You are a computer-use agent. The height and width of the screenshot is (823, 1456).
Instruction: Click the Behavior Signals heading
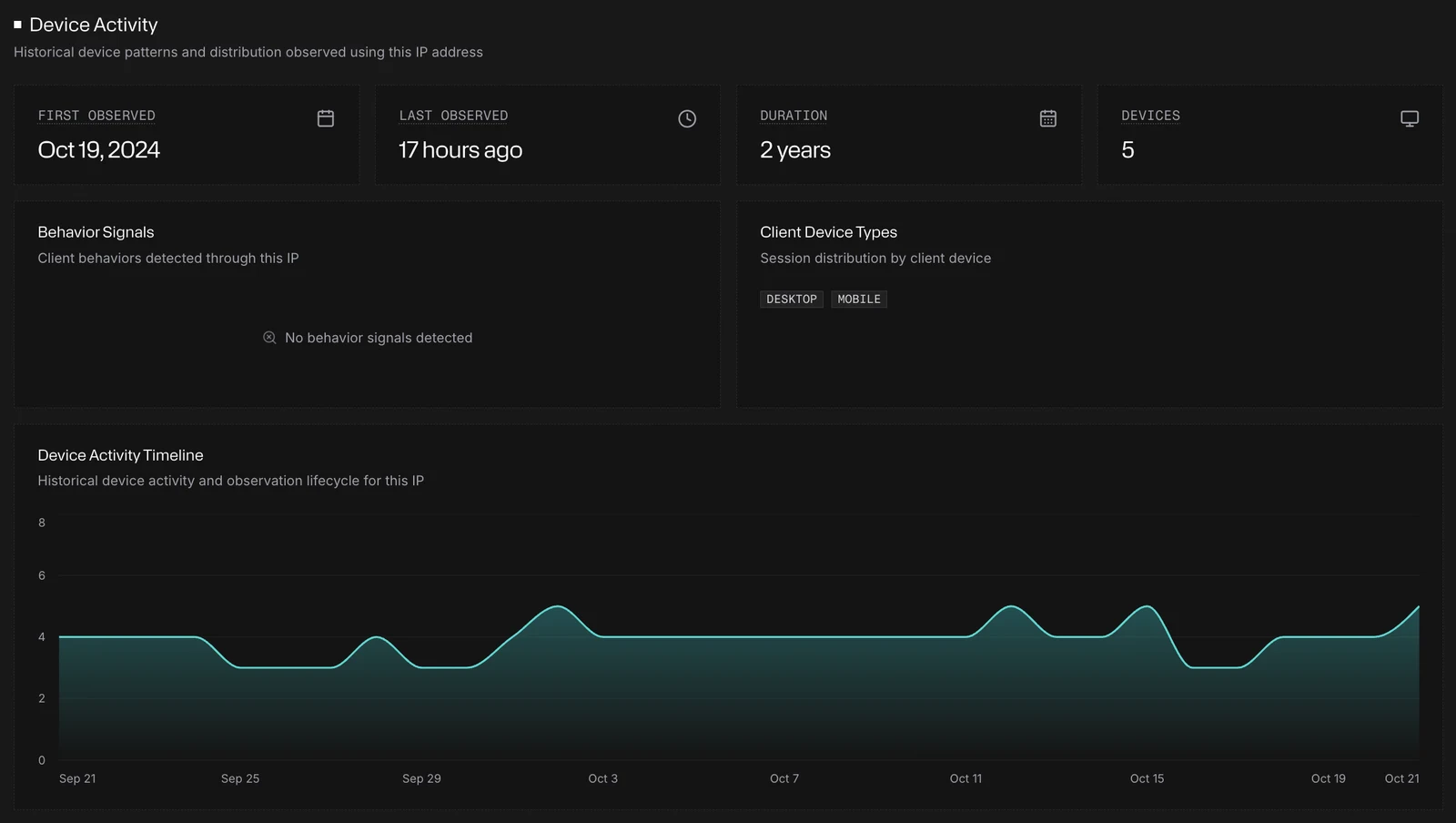click(96, 232)
